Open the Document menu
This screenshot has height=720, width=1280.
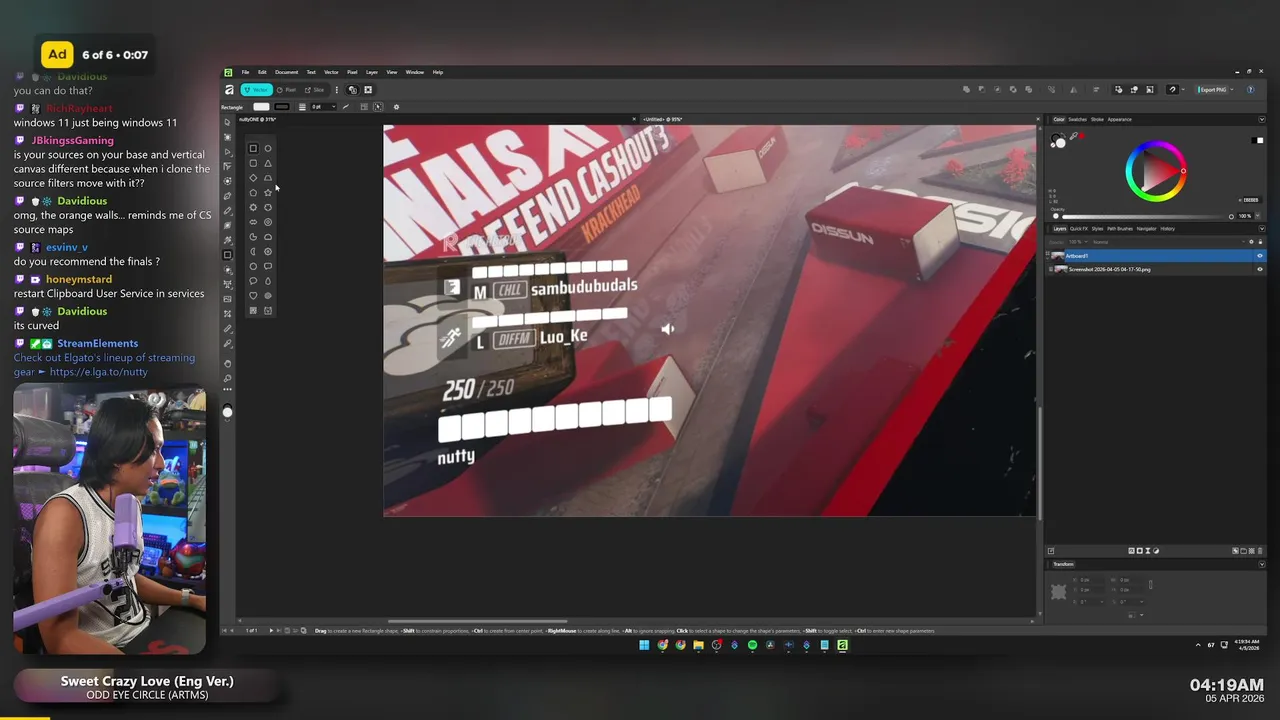(287, 72)
